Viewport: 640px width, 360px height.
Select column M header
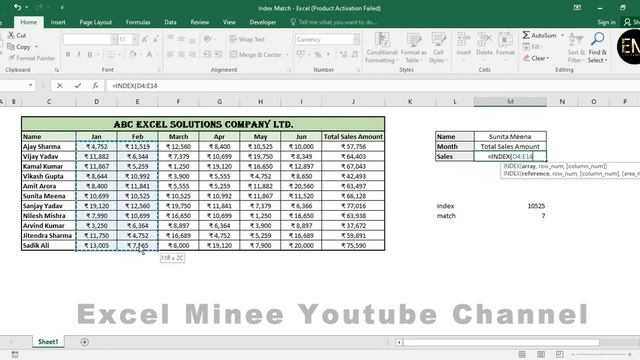(x=510, y=101)
